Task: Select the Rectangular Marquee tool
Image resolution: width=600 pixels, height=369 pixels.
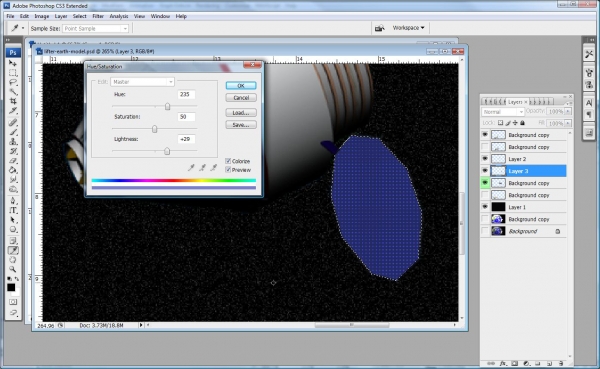Action: (x=13, y=73)
